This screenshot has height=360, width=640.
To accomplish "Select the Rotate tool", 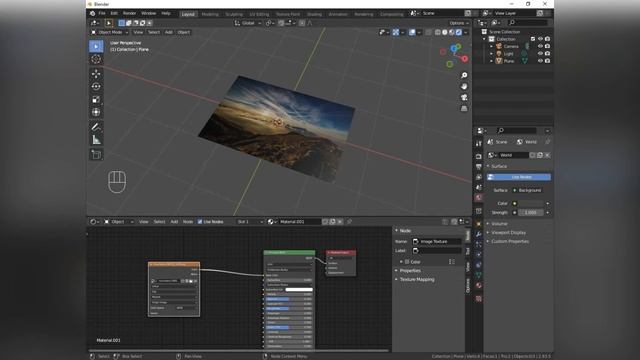I will tap(96, 87).
